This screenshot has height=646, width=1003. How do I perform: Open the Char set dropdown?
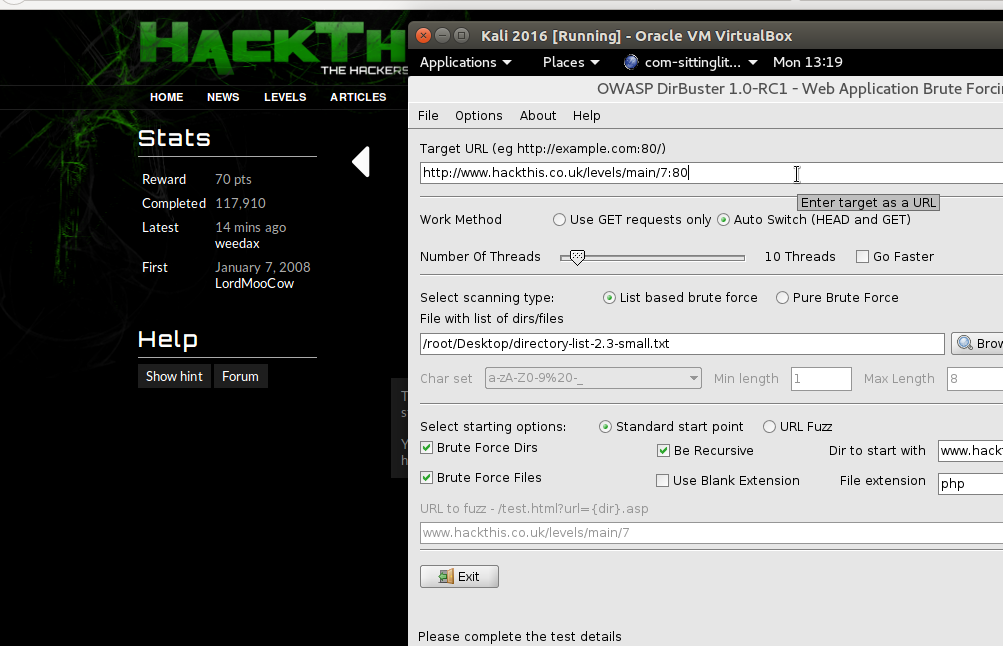(593, 378)
